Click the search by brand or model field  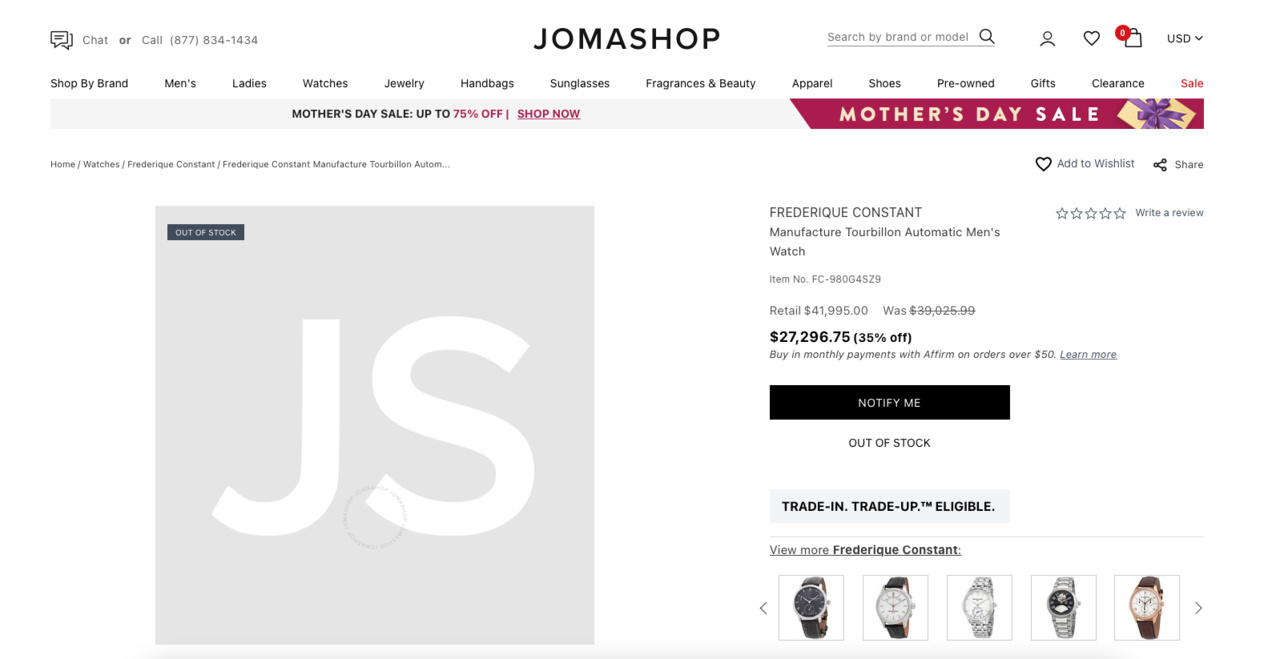click(x=897, y=37)
